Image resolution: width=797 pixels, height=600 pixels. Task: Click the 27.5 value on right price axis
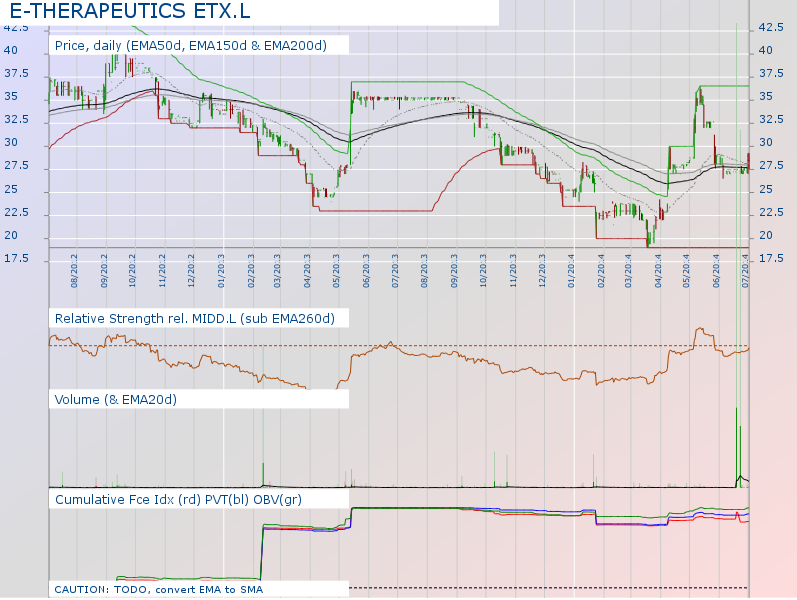[771, 166]
